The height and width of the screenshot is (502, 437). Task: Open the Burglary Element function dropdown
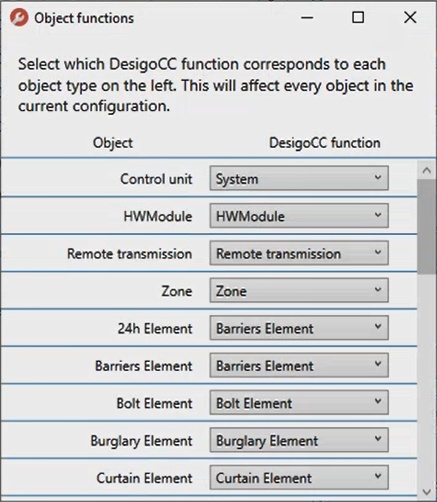[x=299, y=440]
